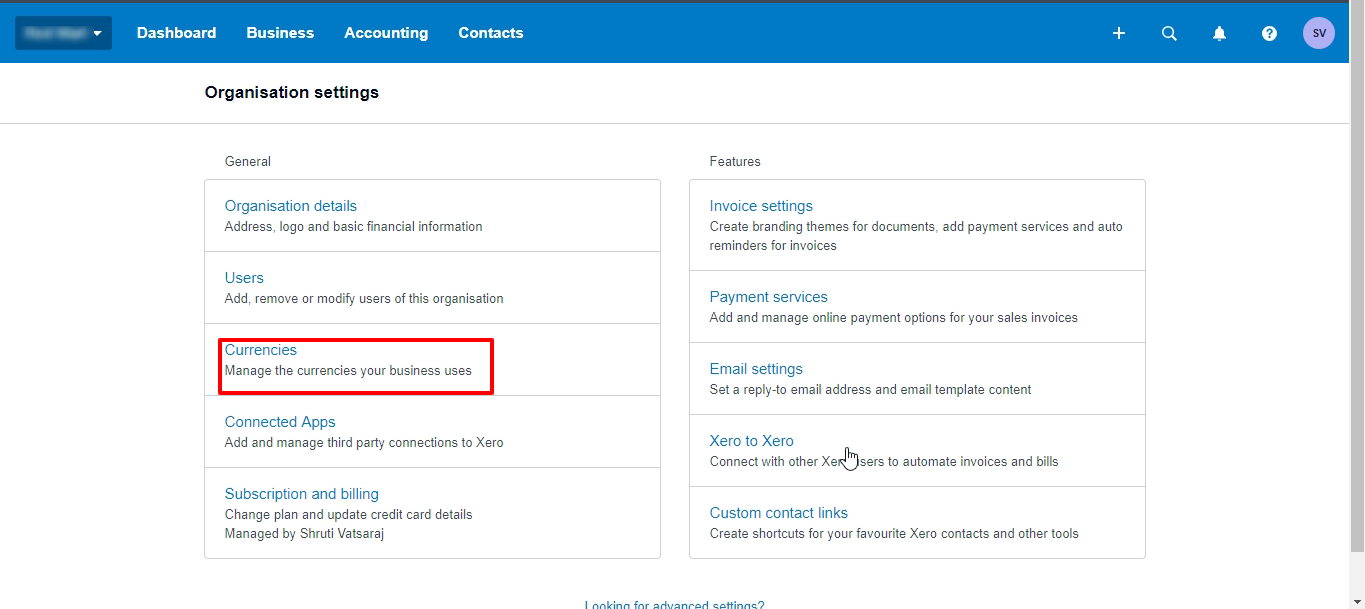
Task: Open notifications bell icon
Action: coord(1219,33)
